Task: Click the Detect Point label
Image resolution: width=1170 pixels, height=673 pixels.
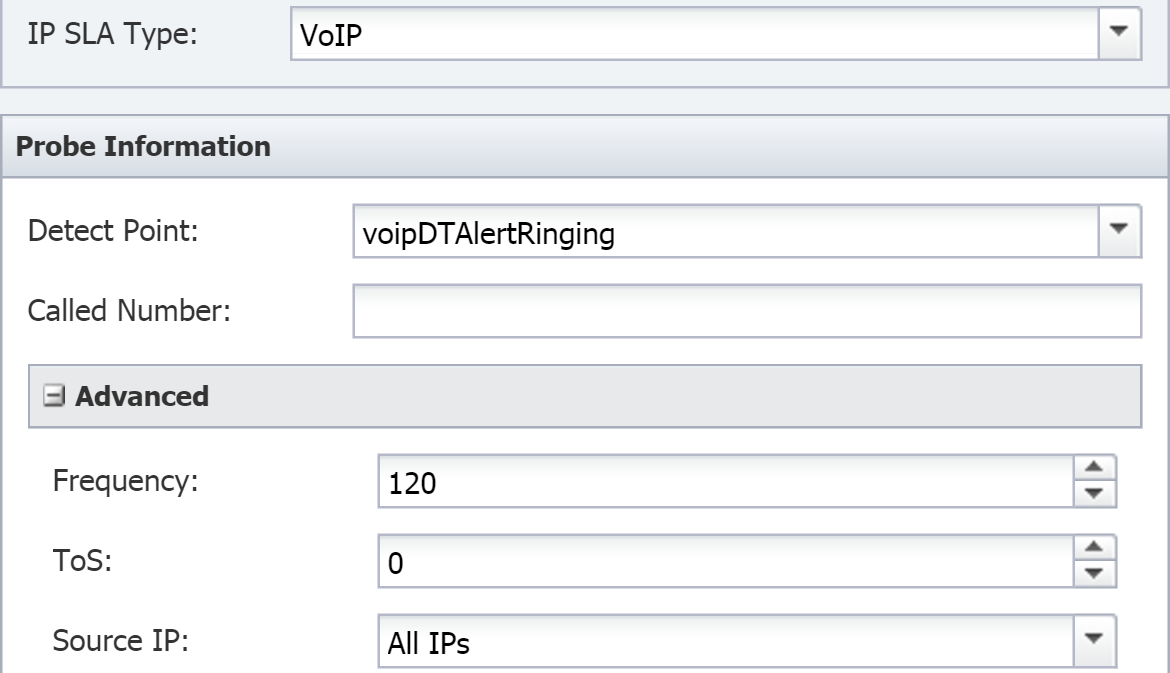Action: coord(113,231)
